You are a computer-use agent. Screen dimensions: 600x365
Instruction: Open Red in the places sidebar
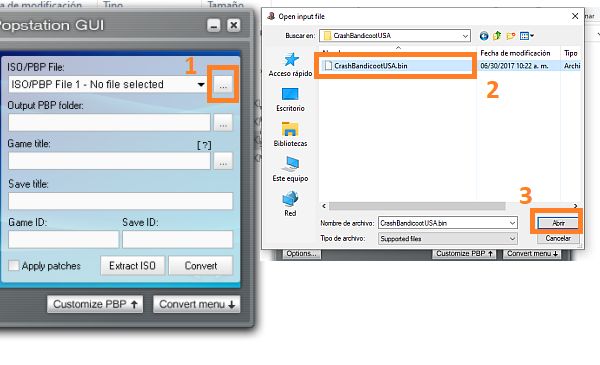click(x=290, y=204)
